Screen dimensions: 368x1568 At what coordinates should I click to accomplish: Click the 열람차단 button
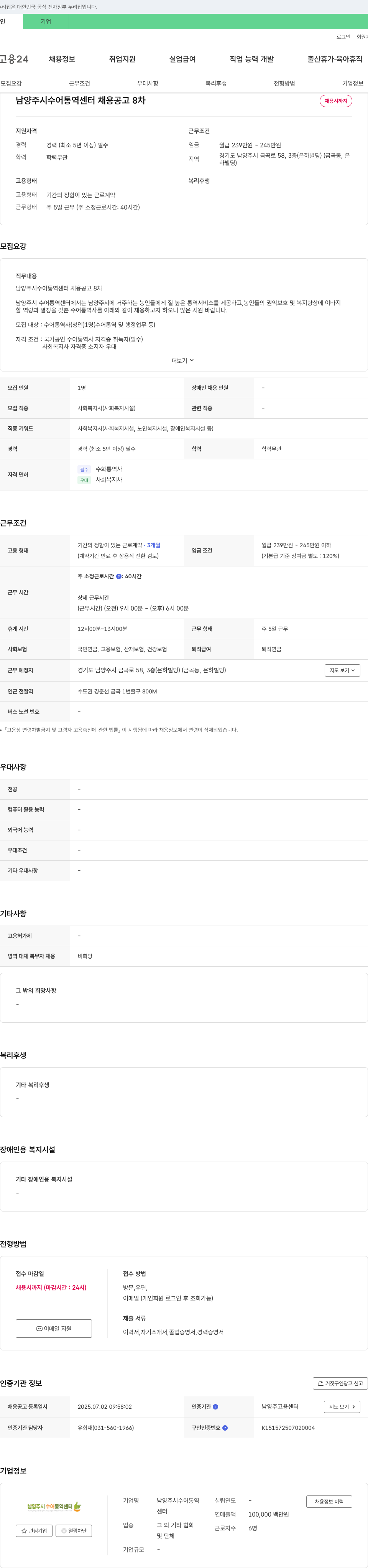(74, 1530)
